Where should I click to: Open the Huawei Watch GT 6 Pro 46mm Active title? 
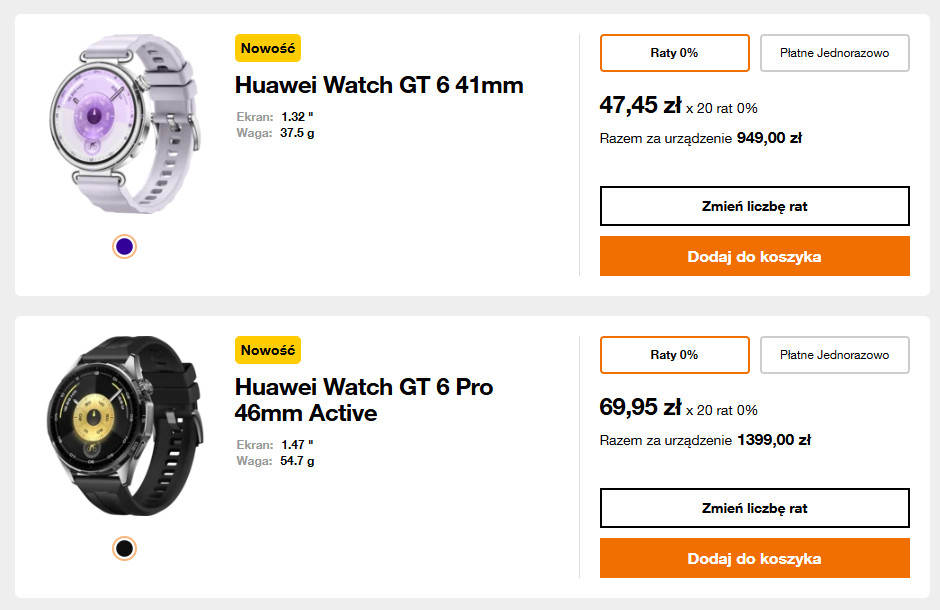click(x=364, y=399)
